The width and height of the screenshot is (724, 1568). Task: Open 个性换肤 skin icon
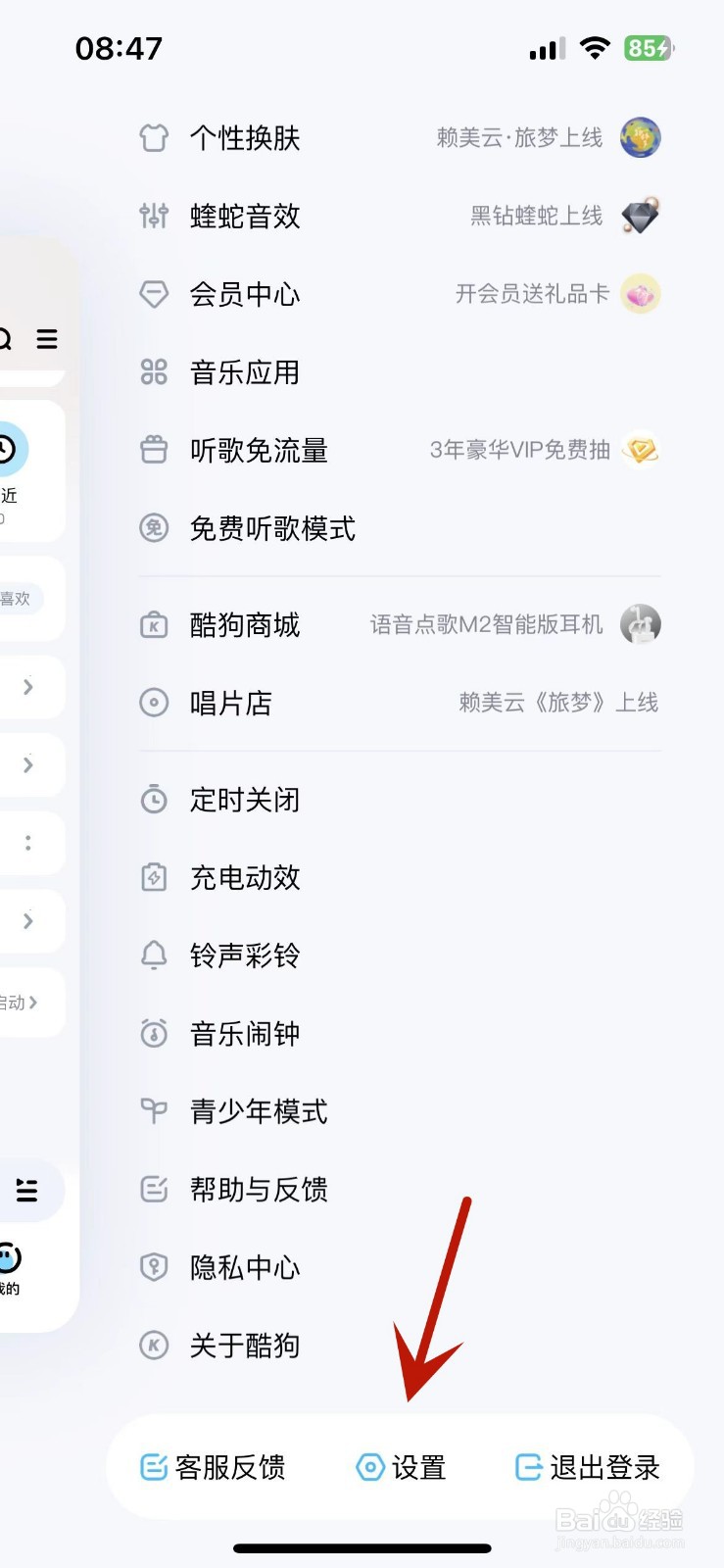coord(154,138)
